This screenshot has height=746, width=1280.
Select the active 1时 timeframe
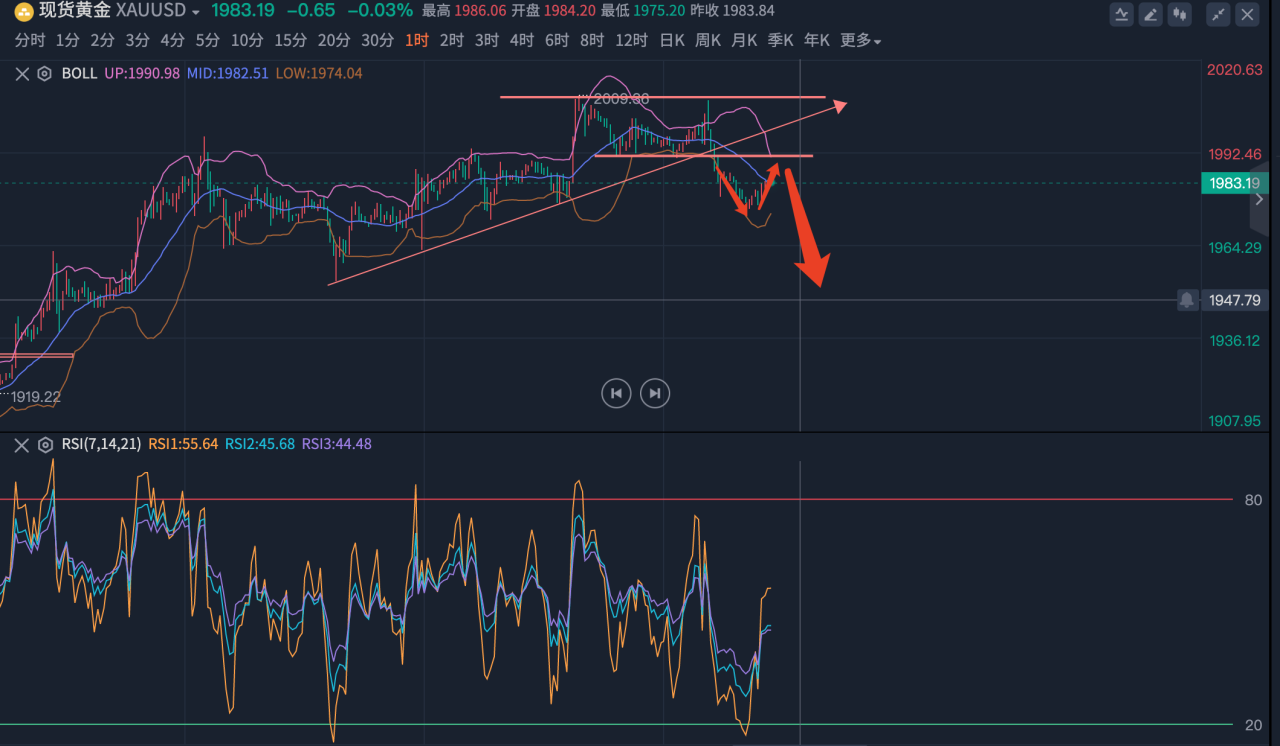pyautogui.click(x=417, y=41)
